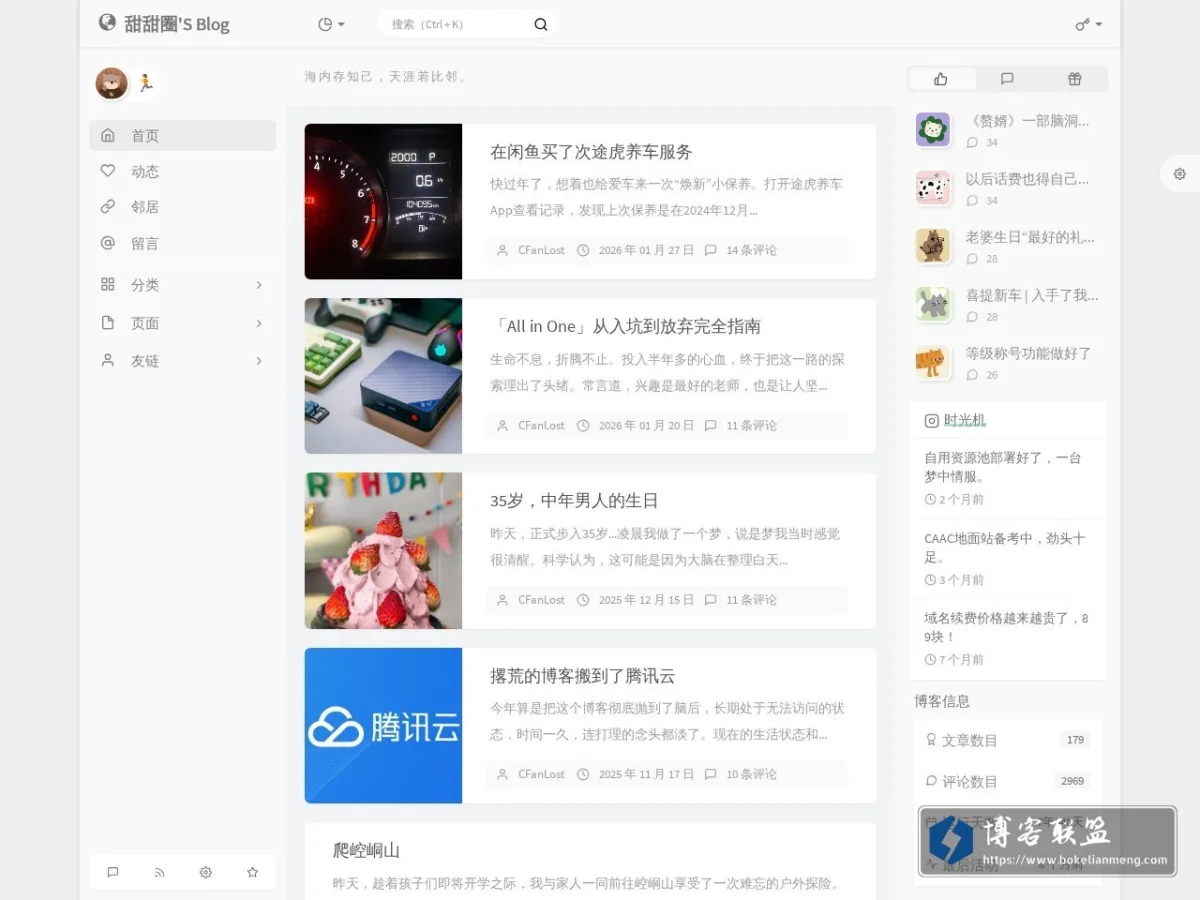
Task: Click the 甜甜圈'S Blog site title
Action: coord(177,24)
